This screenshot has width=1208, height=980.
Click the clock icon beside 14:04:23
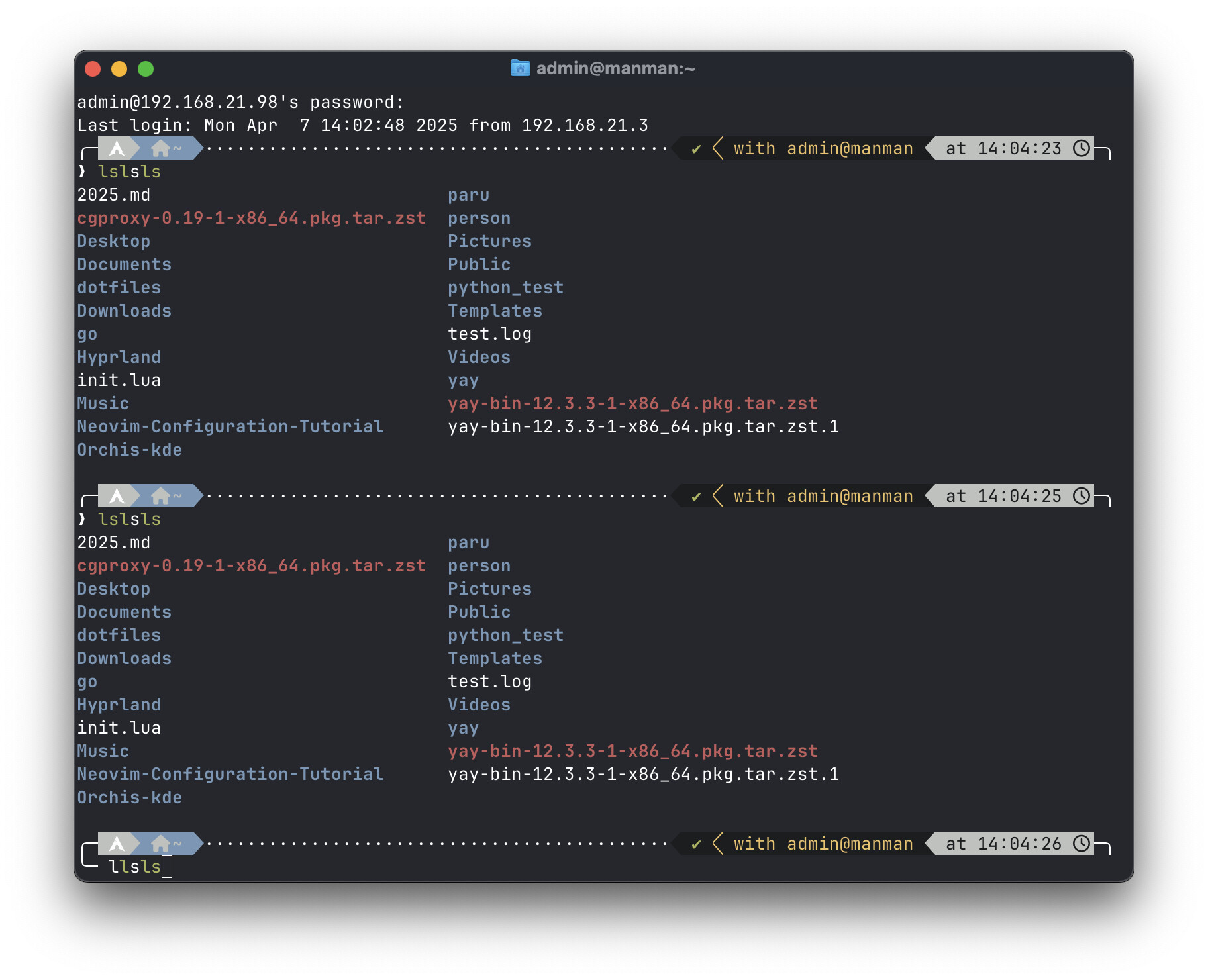[x=1082, y=148]
